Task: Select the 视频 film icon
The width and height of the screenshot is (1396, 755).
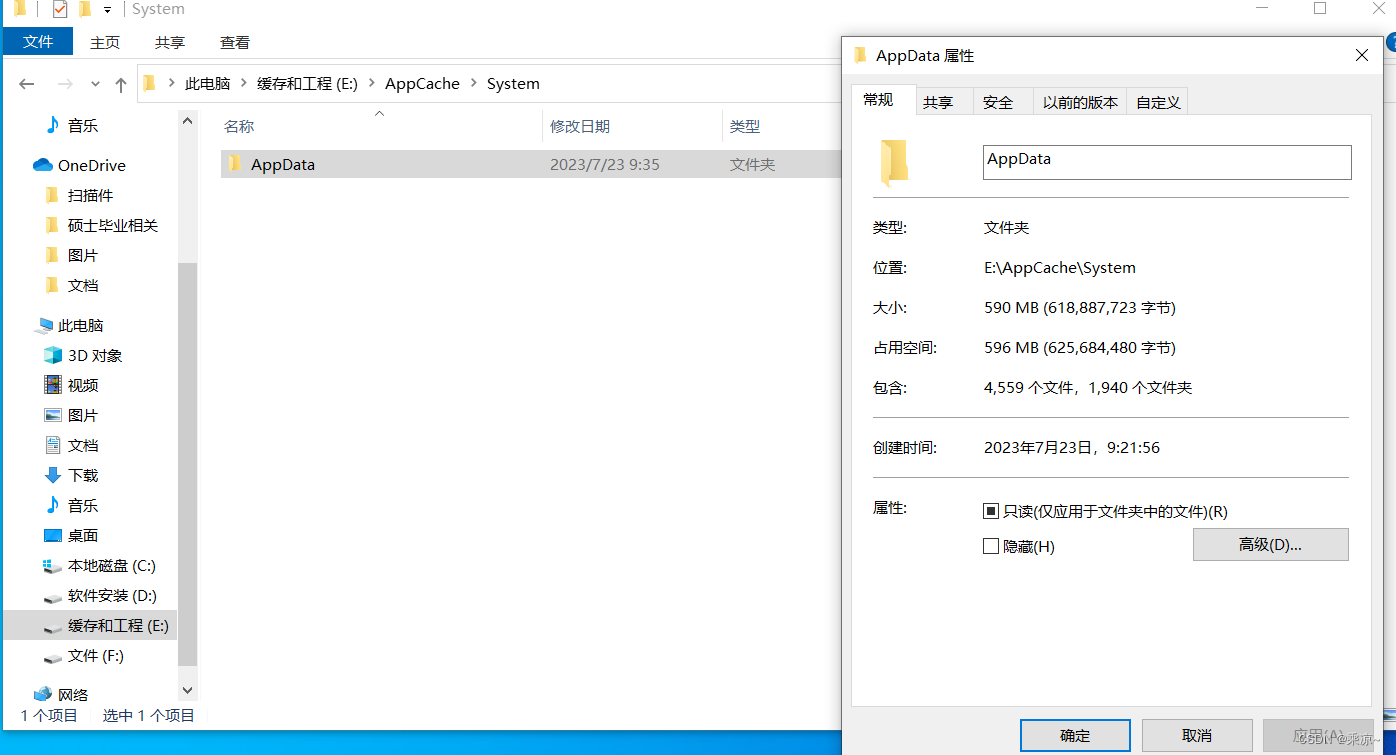Action: [53, 385]
